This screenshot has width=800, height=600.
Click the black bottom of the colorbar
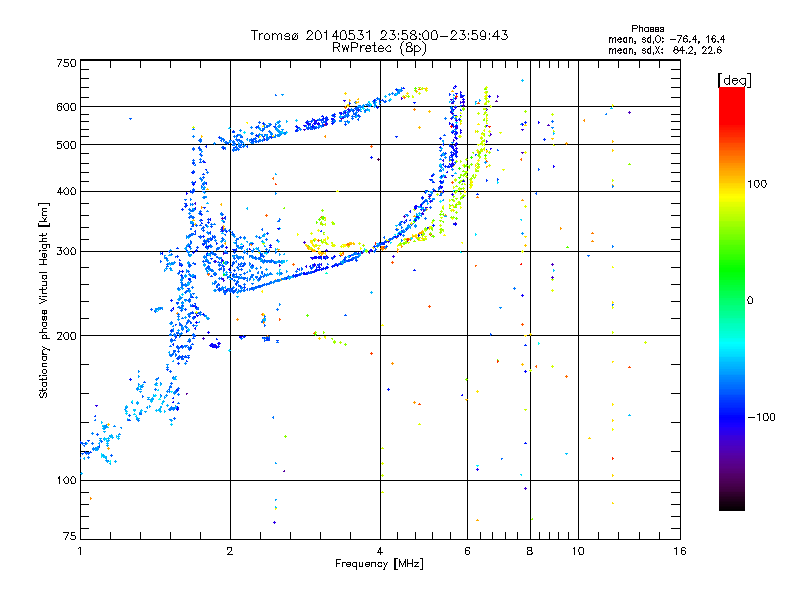pos(732,503)
